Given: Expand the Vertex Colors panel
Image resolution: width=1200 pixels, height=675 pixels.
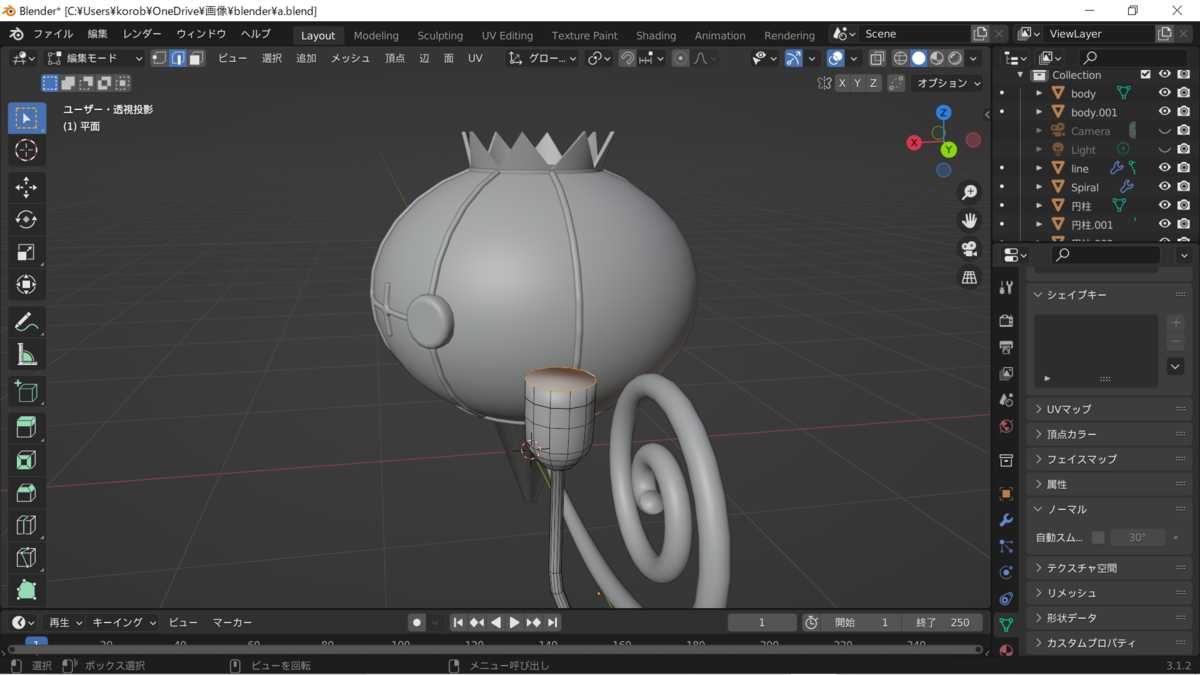Looking at the screenshot, I should click(x=1109, y=434).
